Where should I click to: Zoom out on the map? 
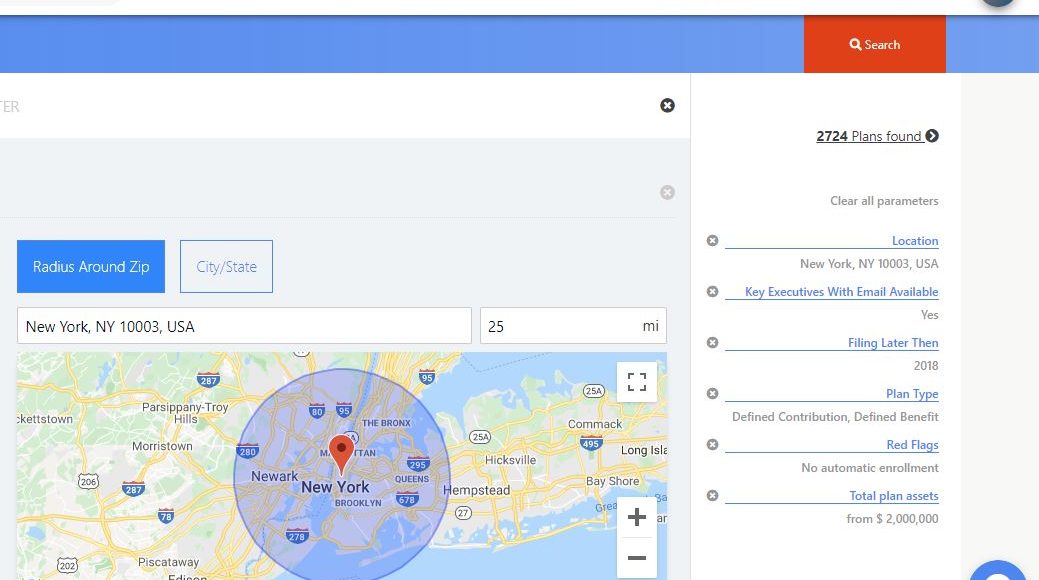636,558
